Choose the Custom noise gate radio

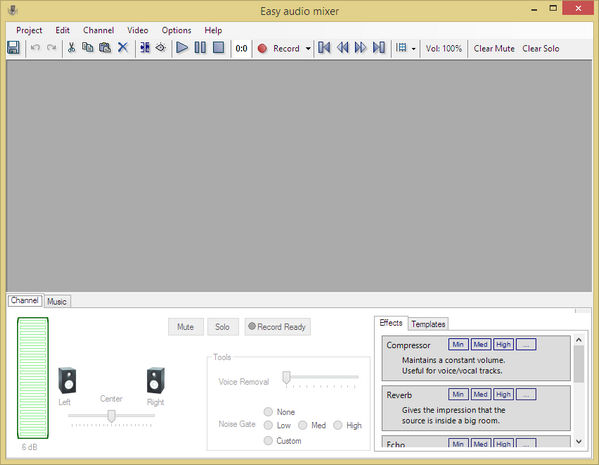click(268, 441)
